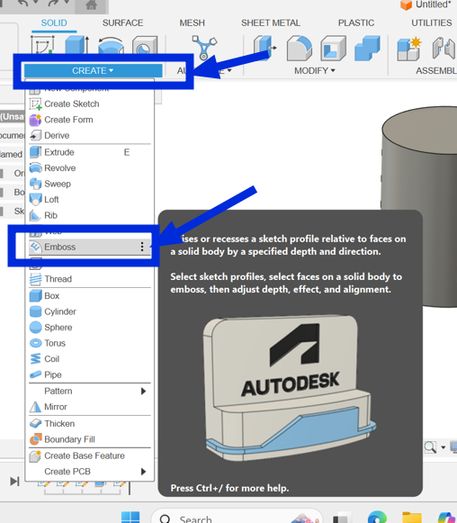Click the Shell toolbar icon
The height and width of the screenshot is (523, 457).
(333, 48)
